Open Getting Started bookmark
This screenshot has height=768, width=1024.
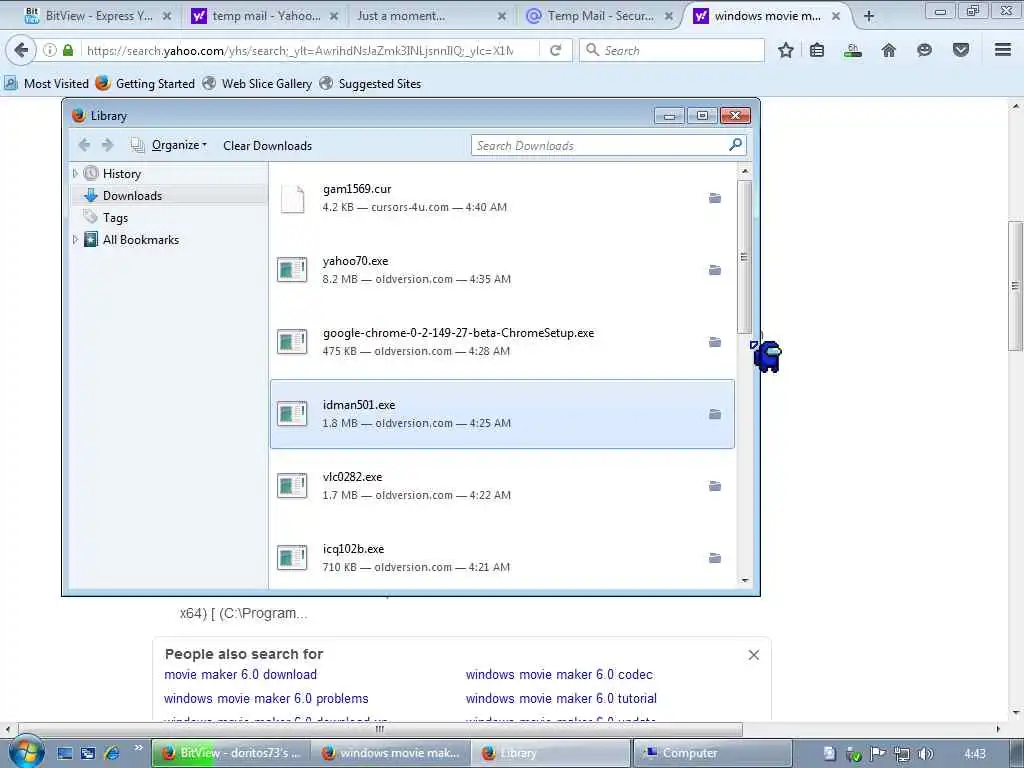[x=145, y=84]
